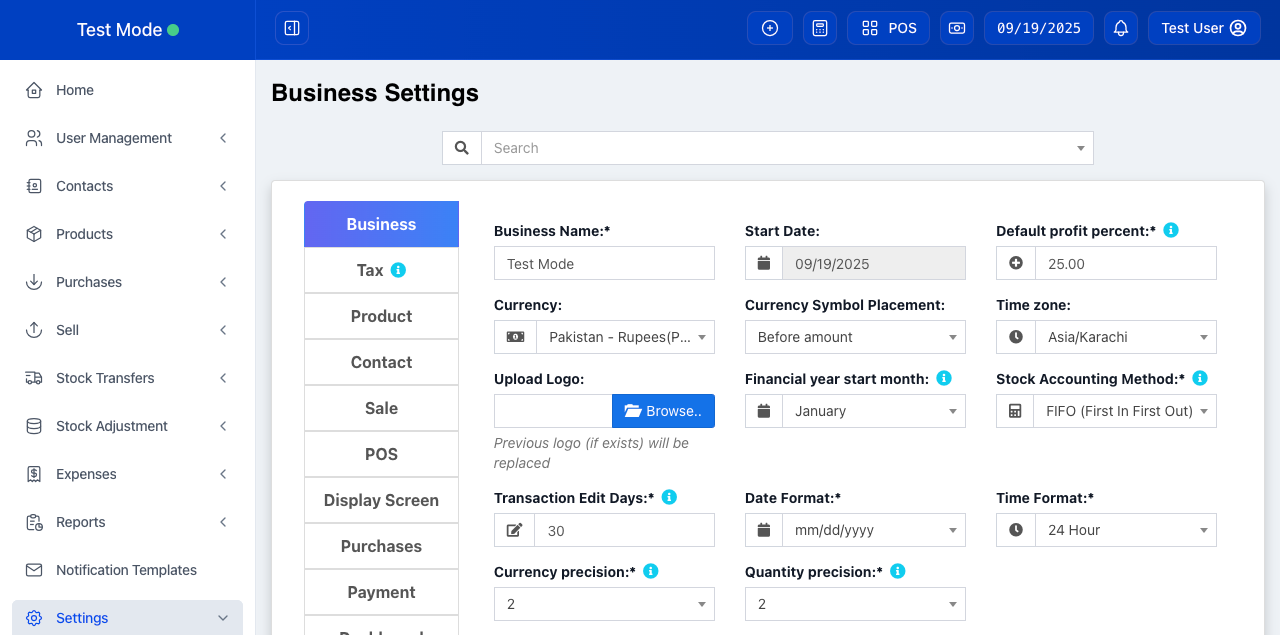
Task: Open the calculator icon in header
Action: [x=820, y=28]
